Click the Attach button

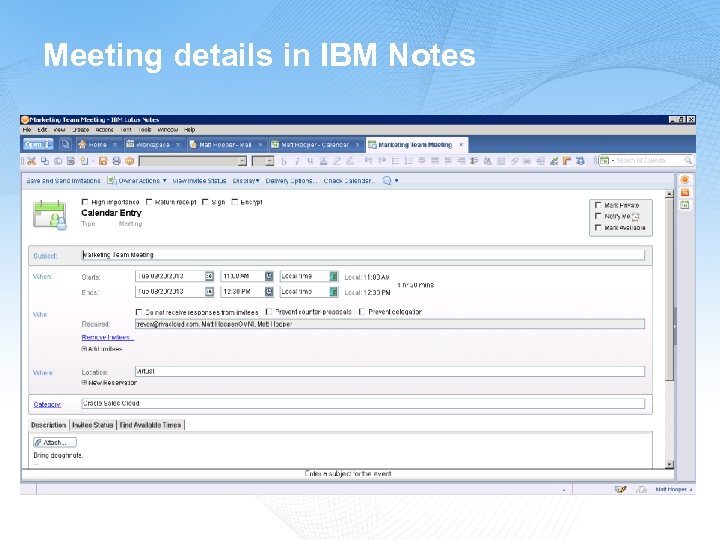click(55, 443)
